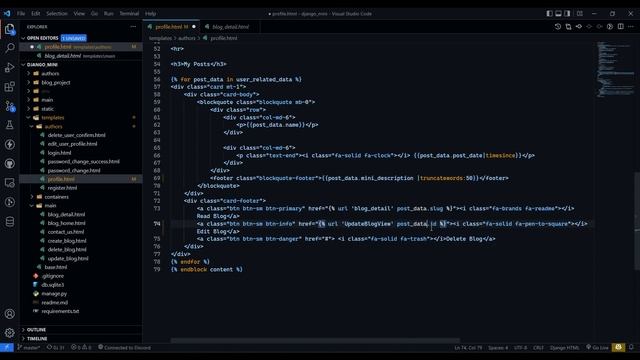Open the Terminal menu

click(x=129, y=13)
